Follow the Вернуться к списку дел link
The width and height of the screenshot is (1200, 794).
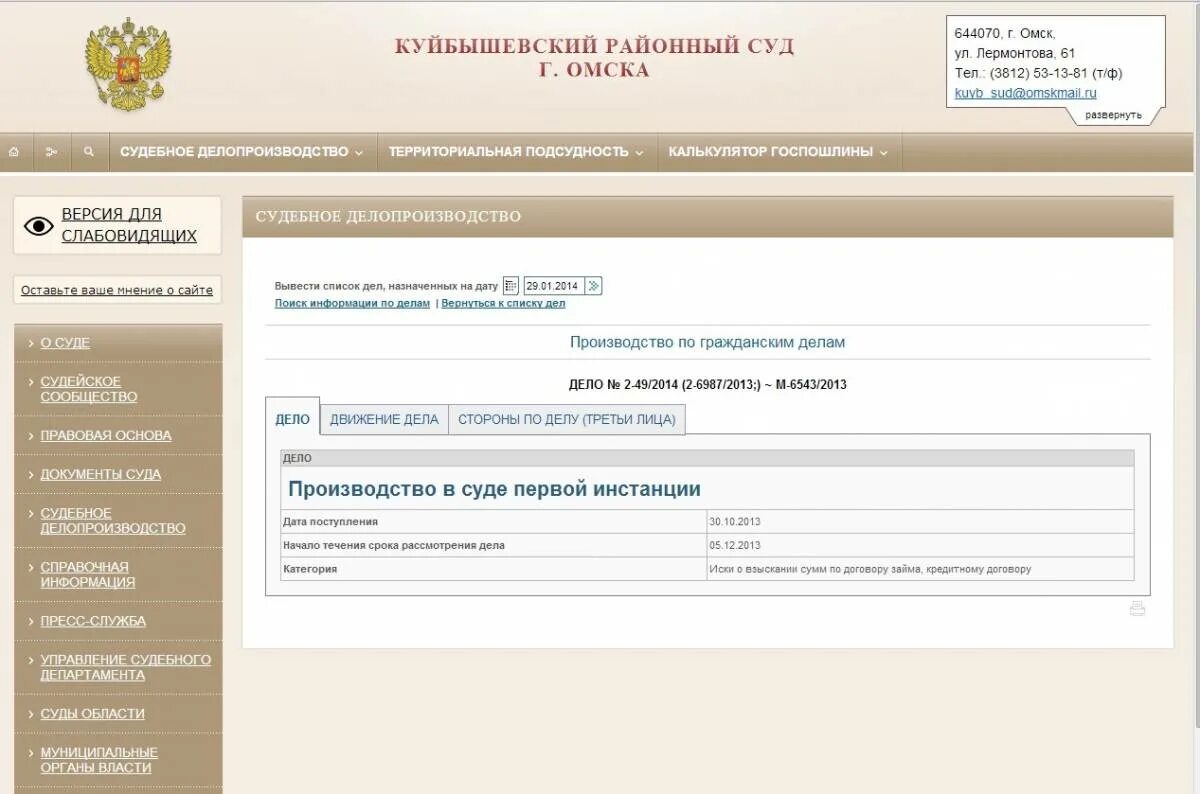pos(503,303)
